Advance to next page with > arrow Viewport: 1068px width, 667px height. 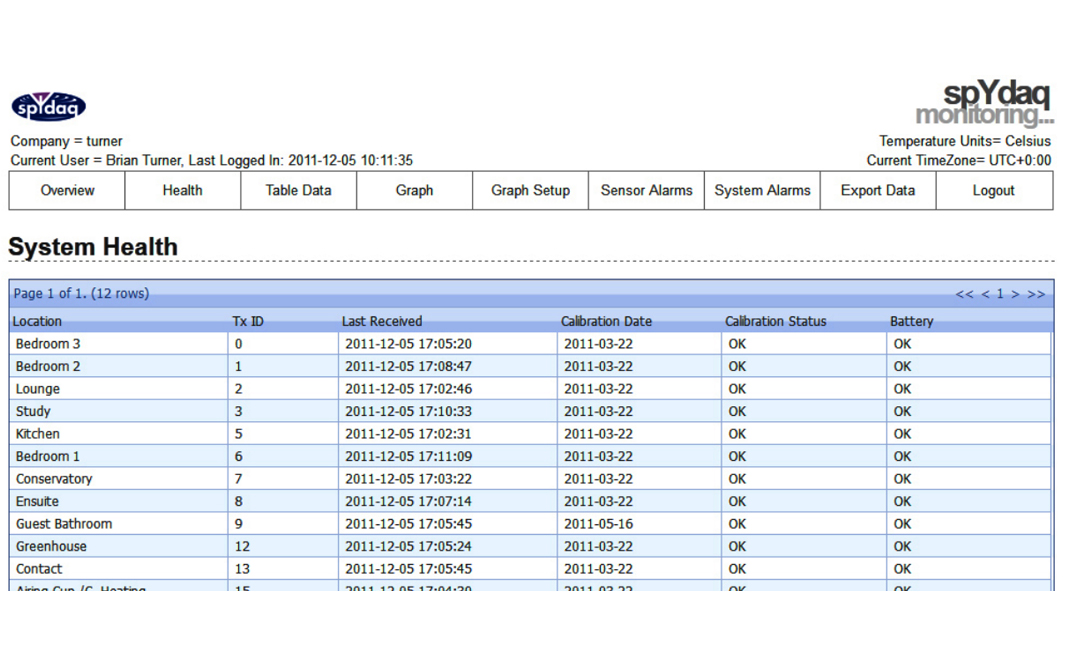click(x=1015, y=294)
